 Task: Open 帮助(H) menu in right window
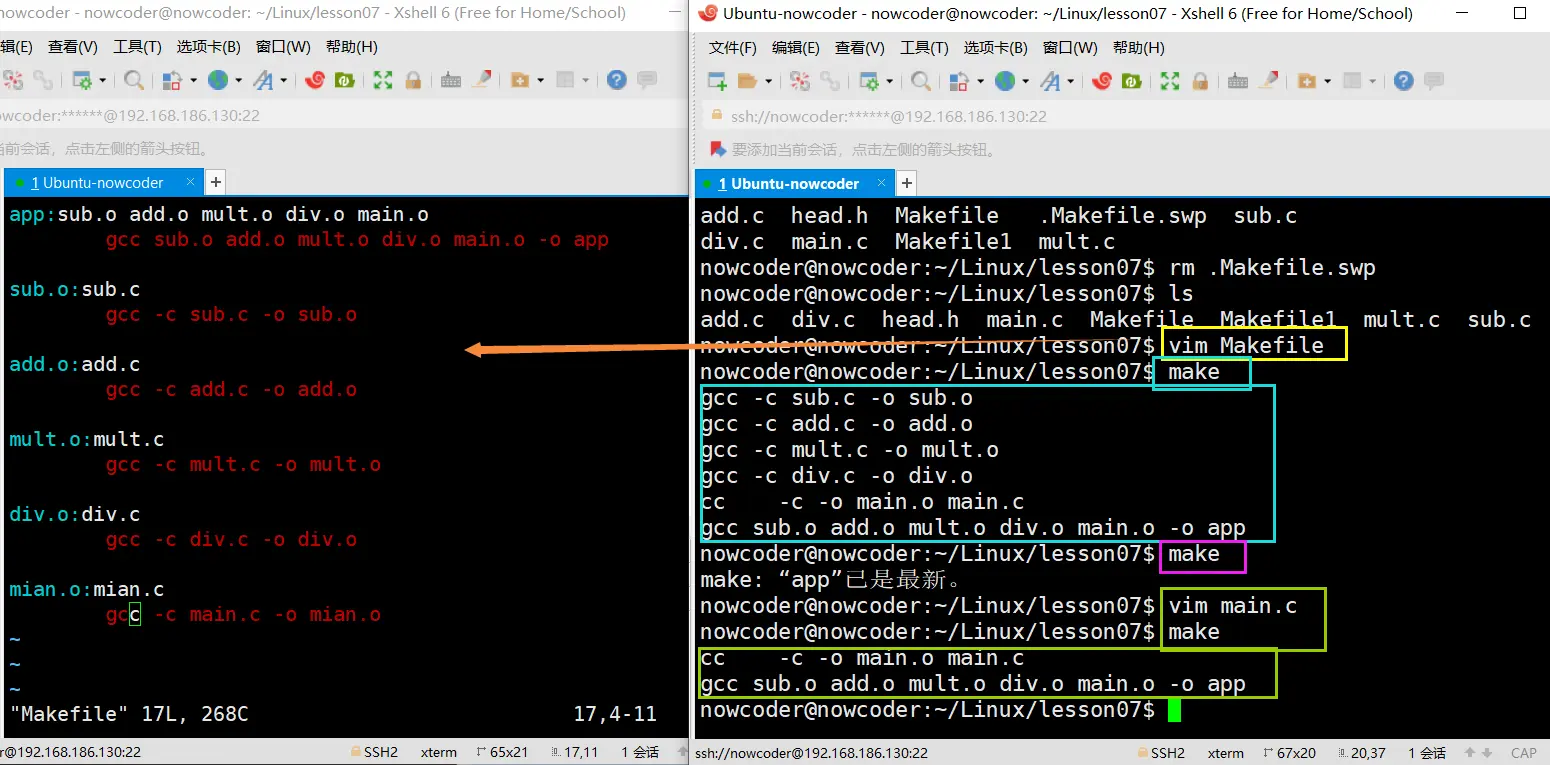click(x=1139, y=48)
